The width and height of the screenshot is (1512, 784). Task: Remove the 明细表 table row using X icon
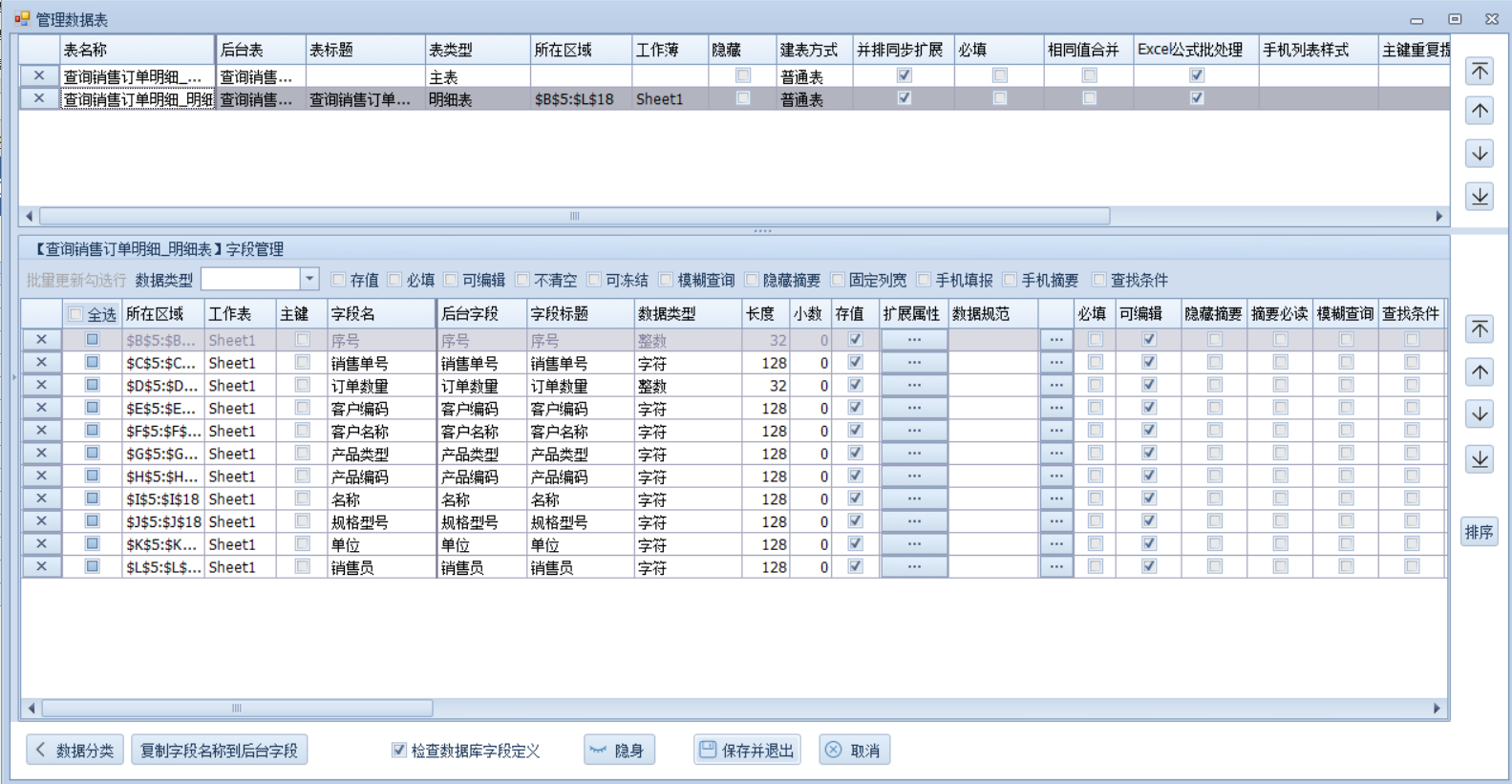[39, 98]
